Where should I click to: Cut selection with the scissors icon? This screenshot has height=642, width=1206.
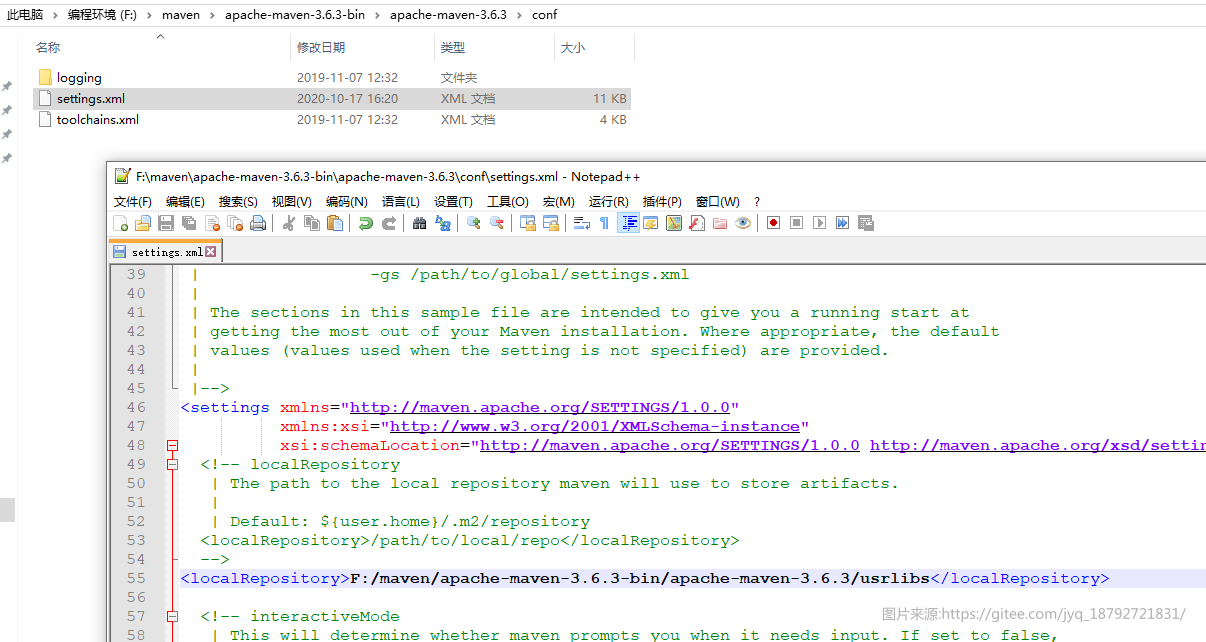point(288,223)
